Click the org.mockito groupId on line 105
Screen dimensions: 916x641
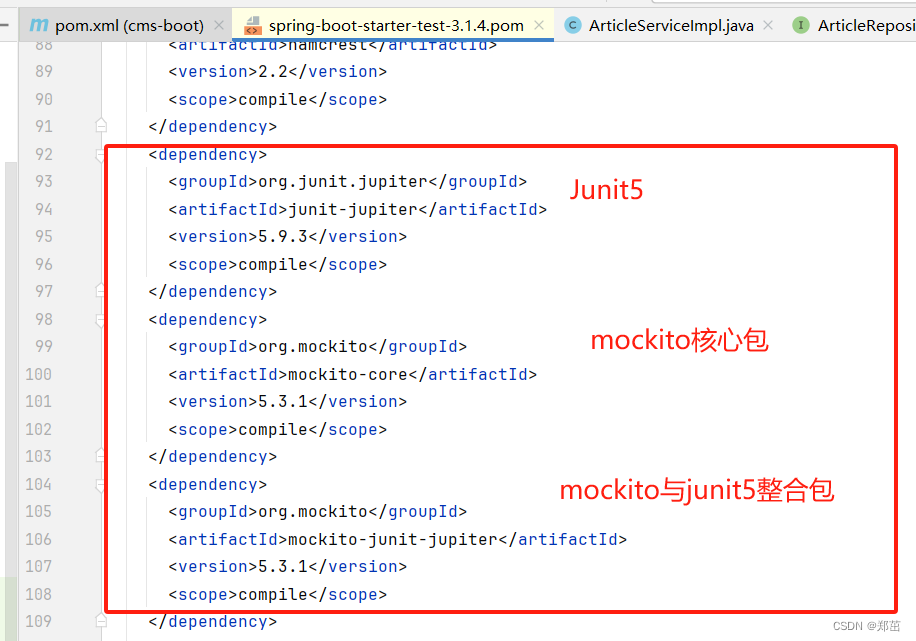[x=318, y=511]
